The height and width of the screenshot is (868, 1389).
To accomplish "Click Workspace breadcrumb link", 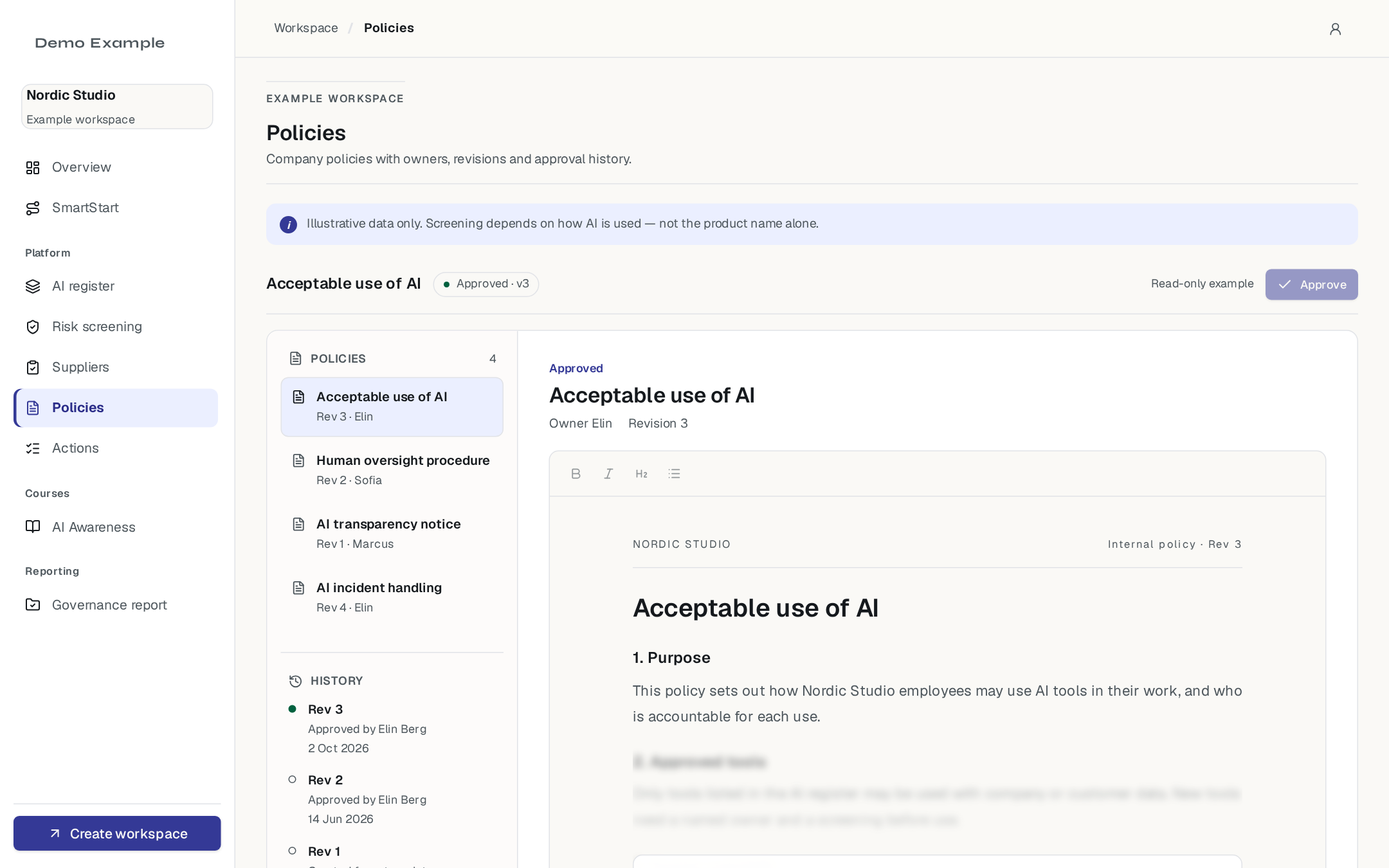I will tap(305, 28).
